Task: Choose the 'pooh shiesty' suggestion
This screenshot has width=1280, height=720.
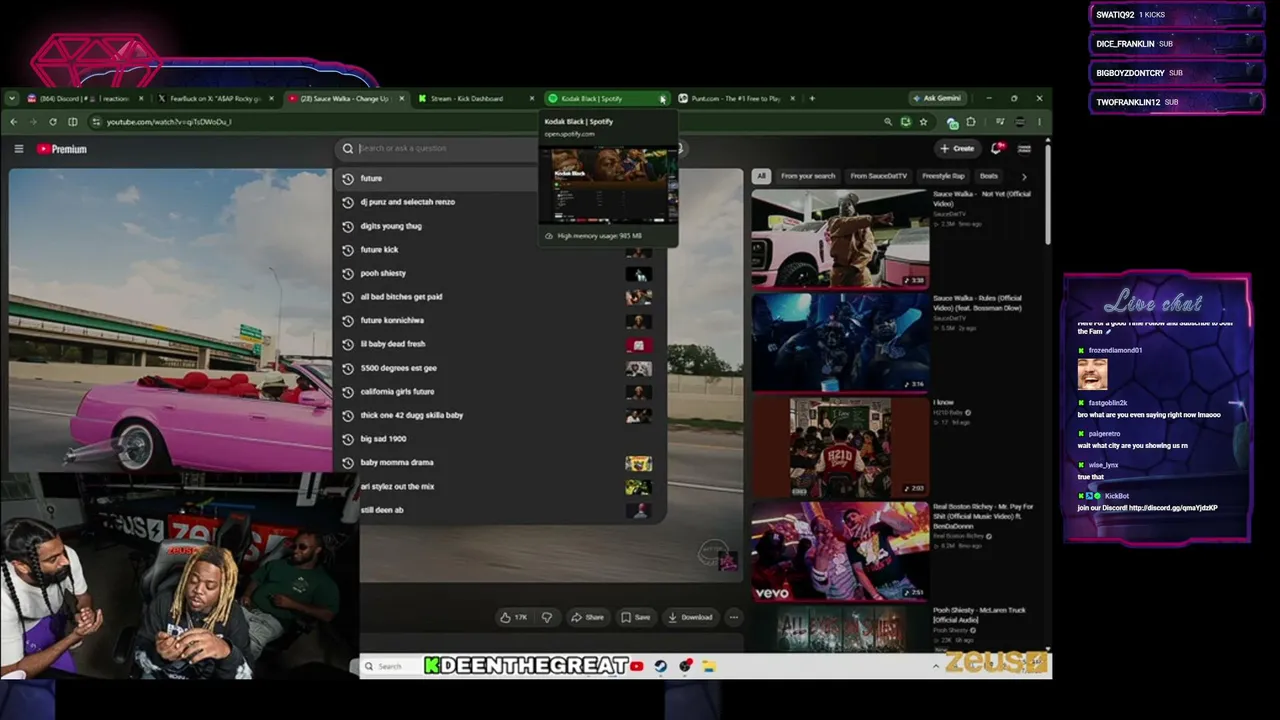Action: [499, 273]
